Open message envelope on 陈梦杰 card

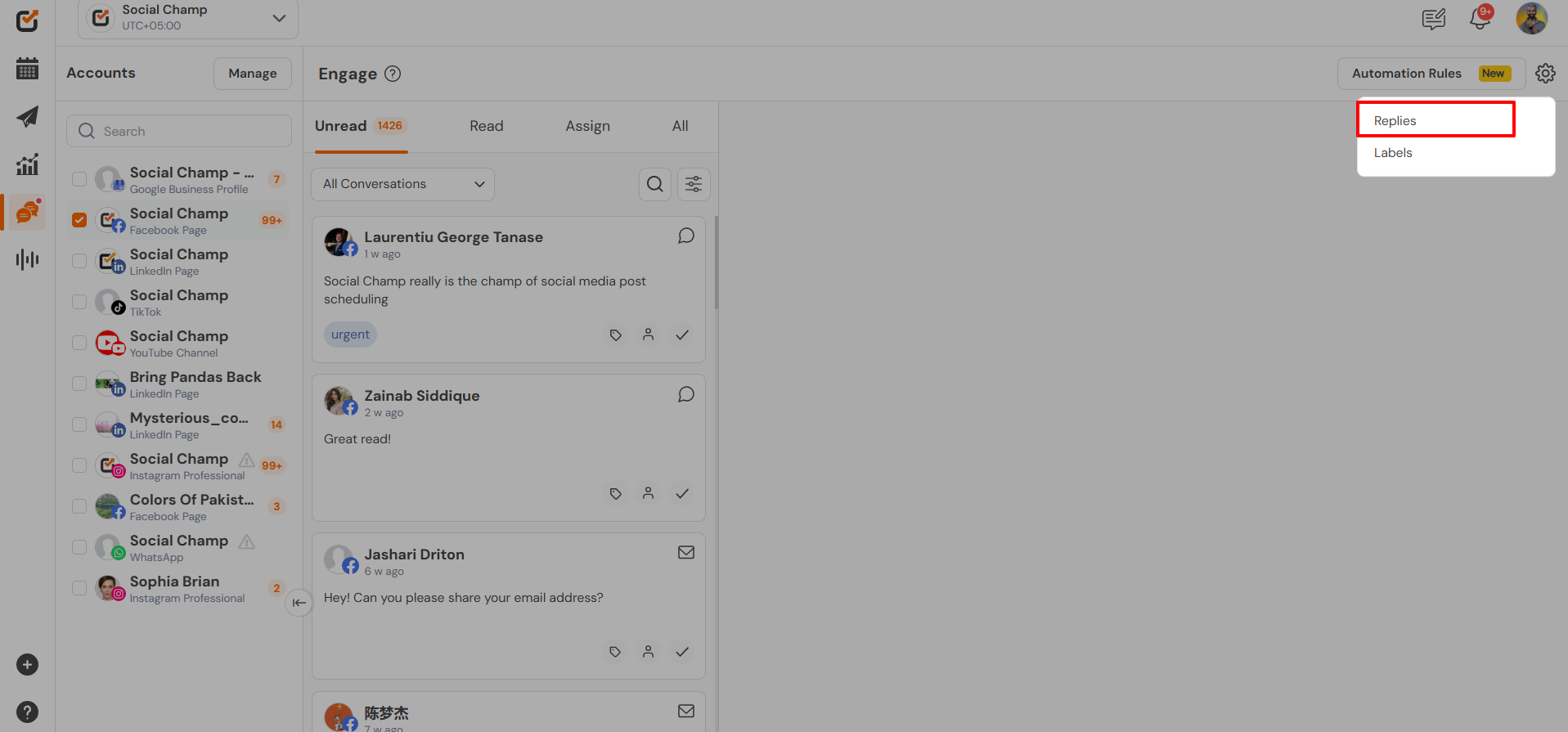(686, 711)
